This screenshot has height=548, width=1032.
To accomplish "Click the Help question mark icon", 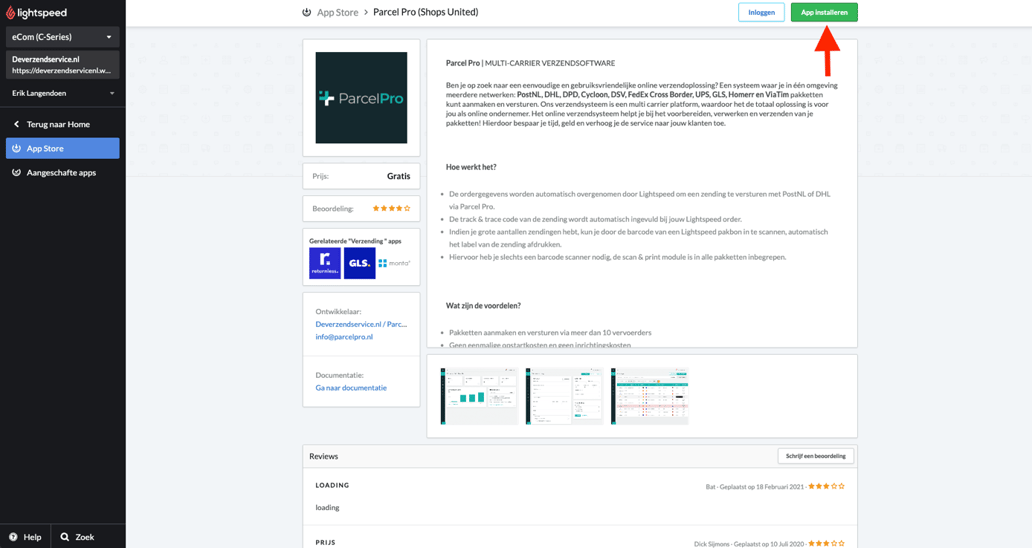I will click(14, 537).
